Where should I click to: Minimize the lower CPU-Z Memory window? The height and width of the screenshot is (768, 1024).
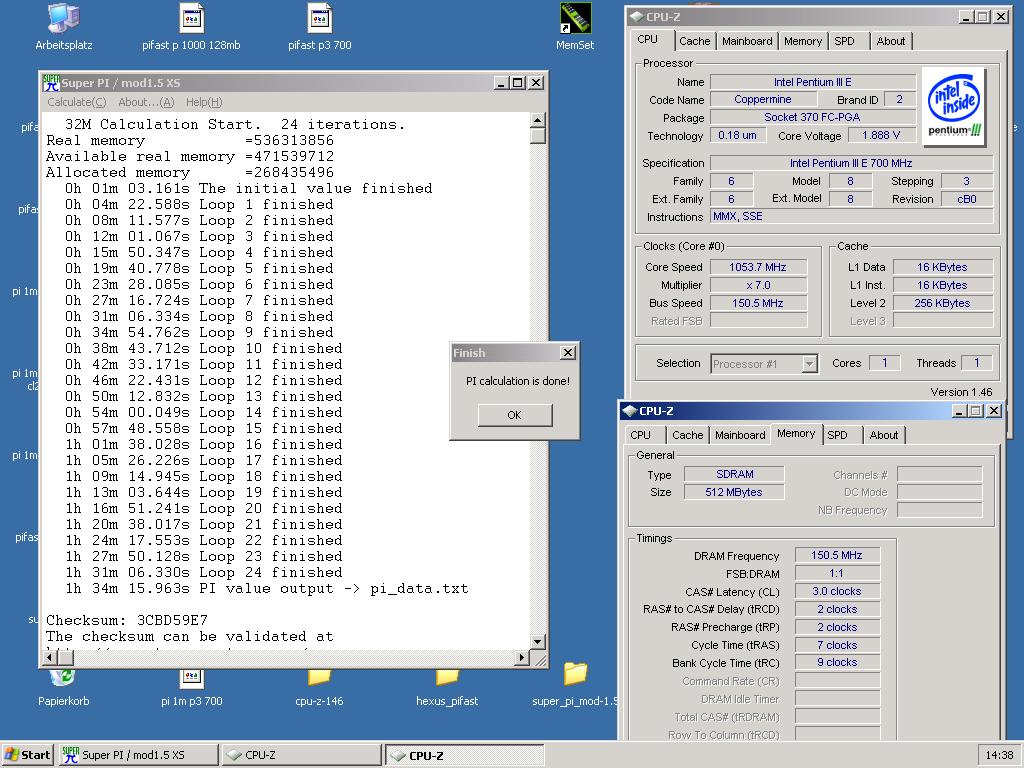(959, 411)
